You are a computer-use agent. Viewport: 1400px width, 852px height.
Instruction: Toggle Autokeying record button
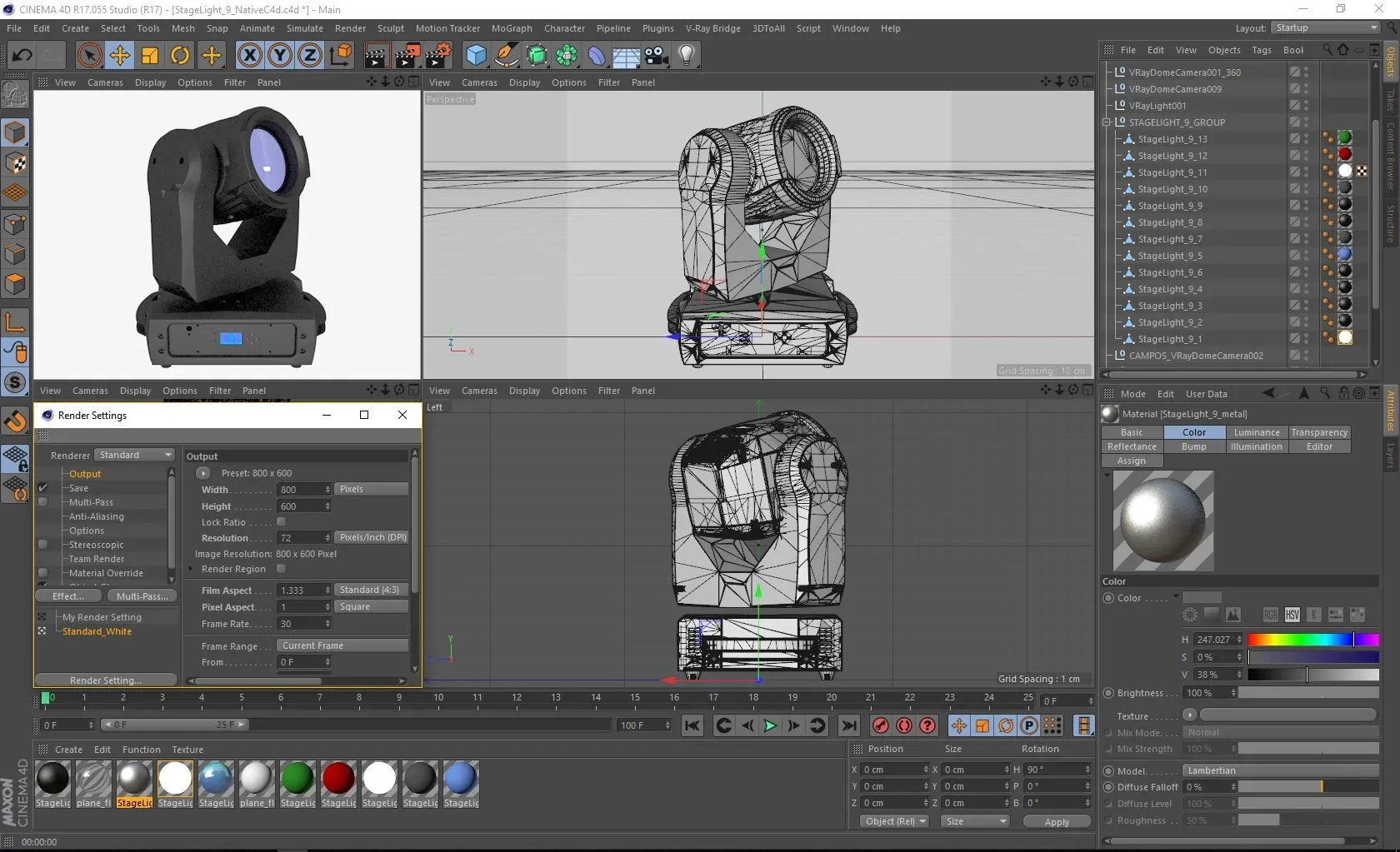[903, 725]
